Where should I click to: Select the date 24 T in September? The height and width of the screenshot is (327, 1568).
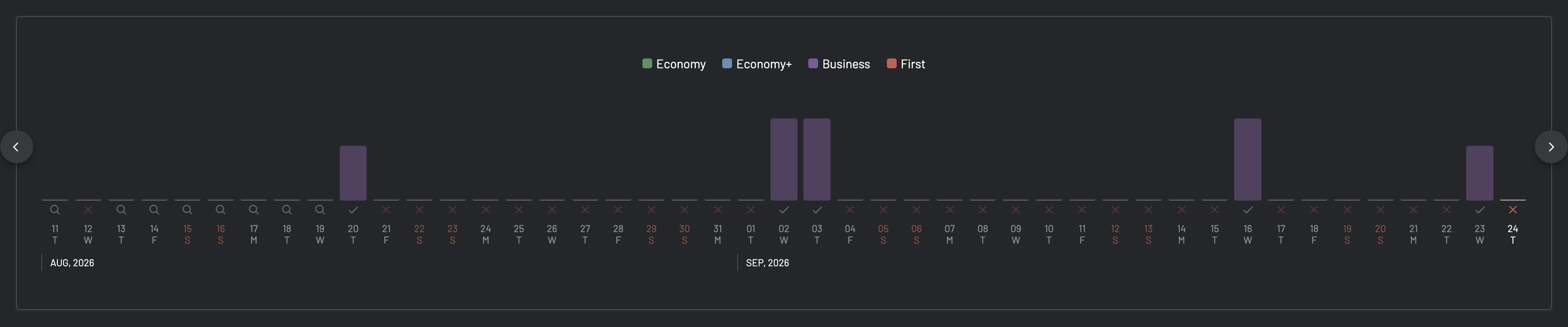click(1512, 234)
